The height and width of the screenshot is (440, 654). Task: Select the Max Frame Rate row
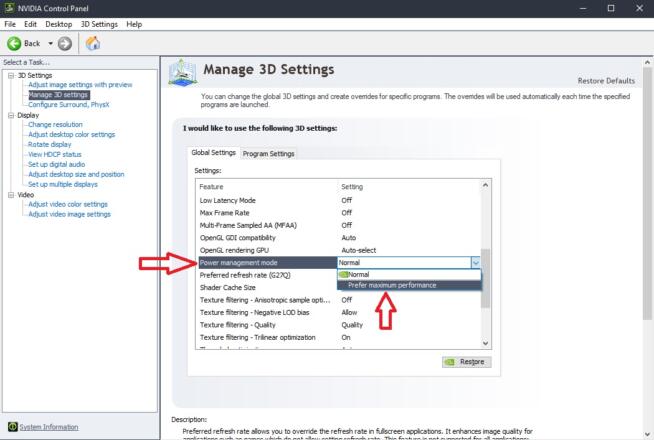point(338,213)
